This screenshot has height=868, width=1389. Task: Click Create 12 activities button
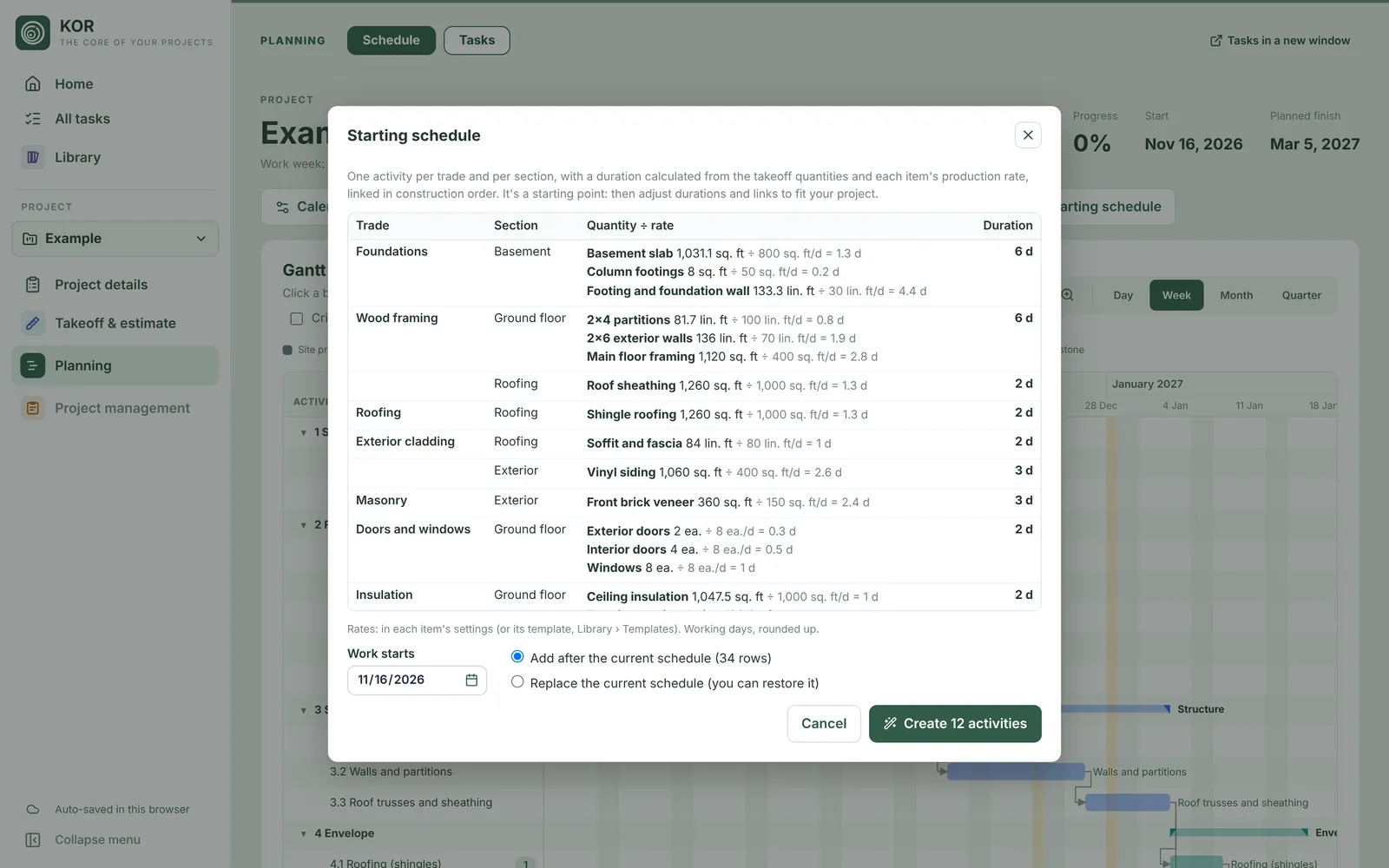[x=955, y=724]
